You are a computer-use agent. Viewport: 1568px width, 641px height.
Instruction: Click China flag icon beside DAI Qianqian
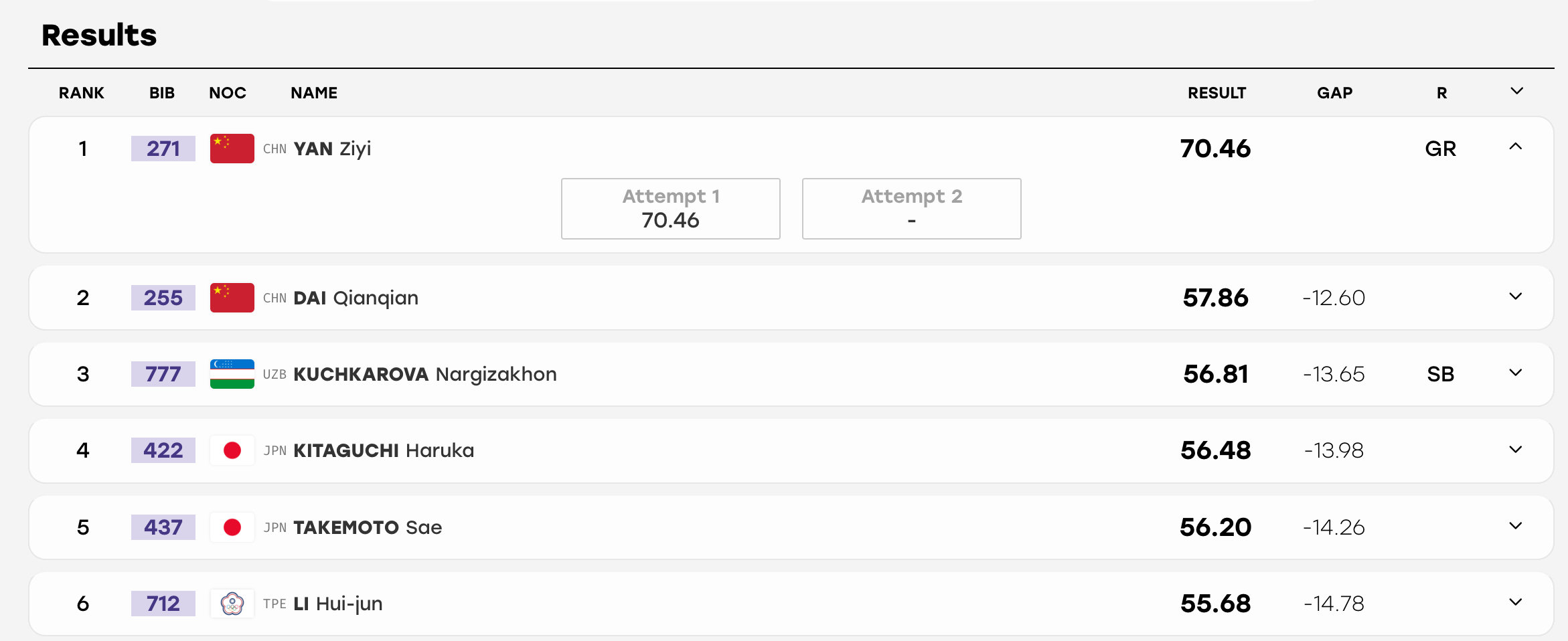232,298
